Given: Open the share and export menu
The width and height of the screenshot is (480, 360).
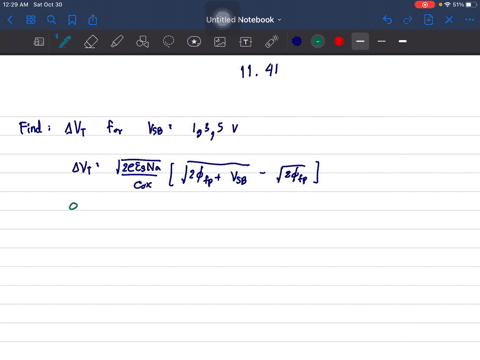Looking at the screenshot, I should coord(93,20).
